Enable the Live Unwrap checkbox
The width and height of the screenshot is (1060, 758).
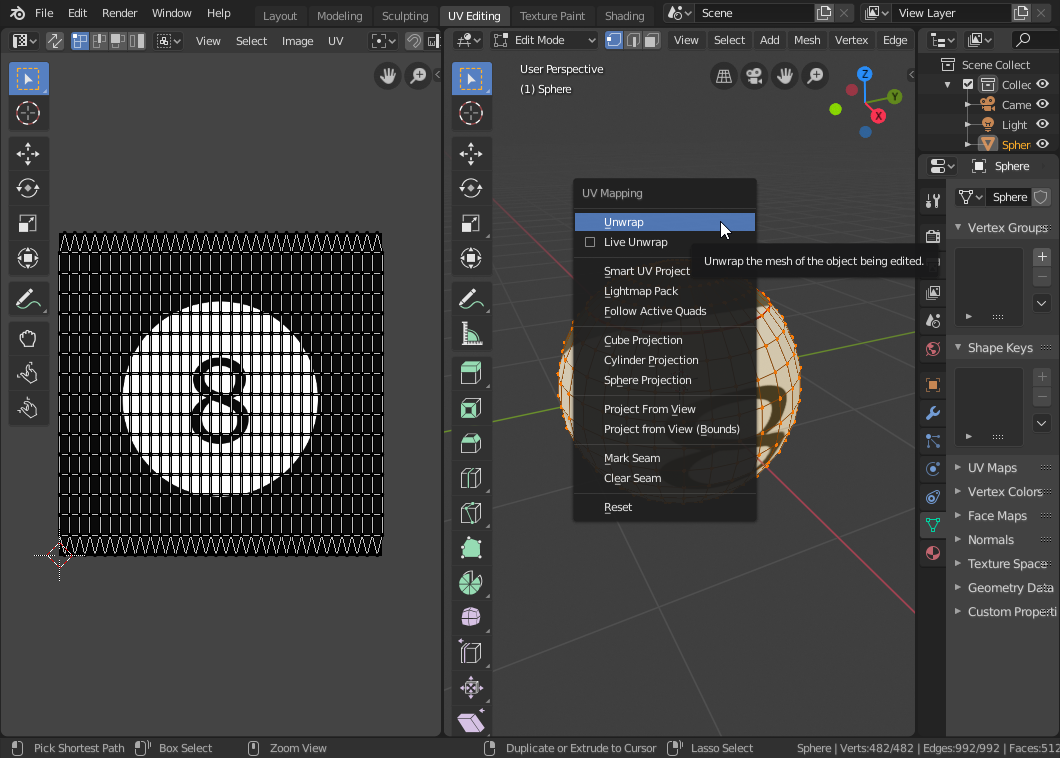pyautogui.click(x=590, y=242)
